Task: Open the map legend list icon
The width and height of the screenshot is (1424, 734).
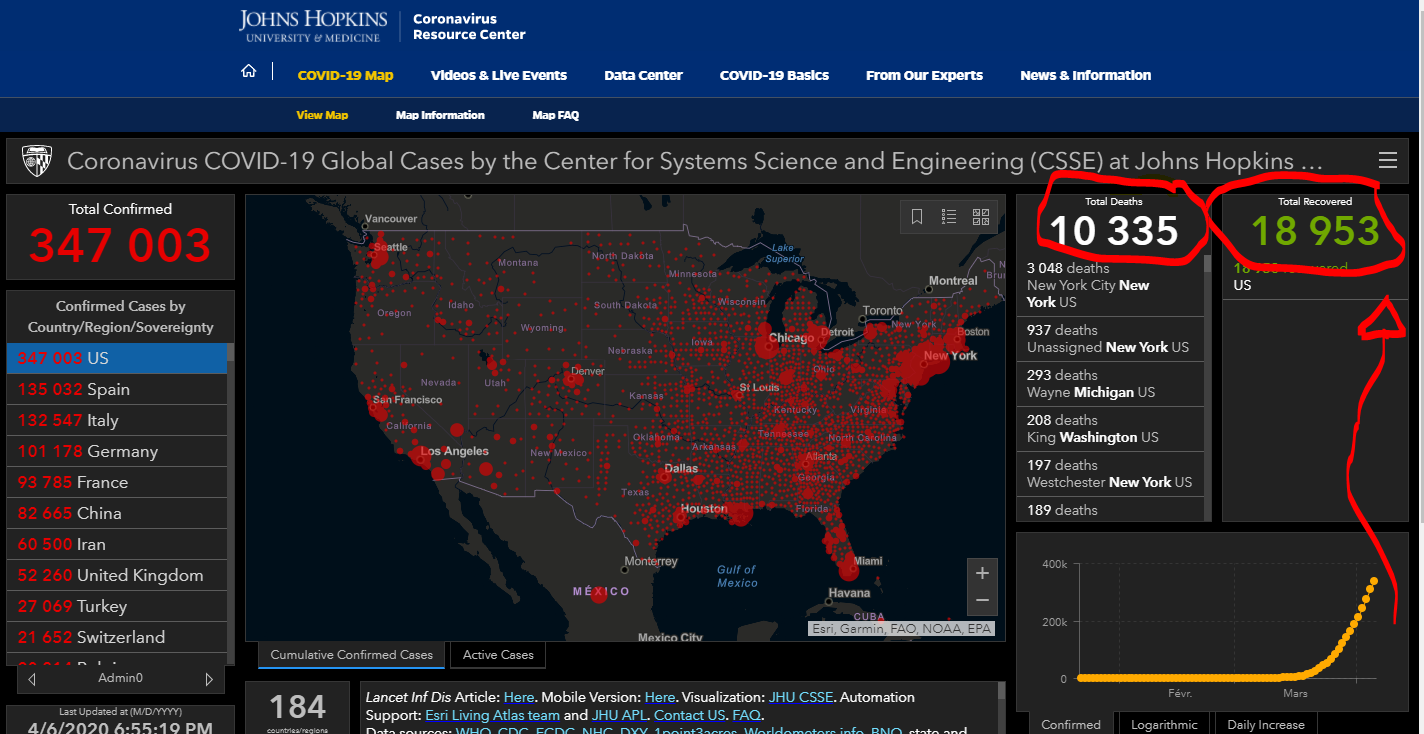Action: [x=949, y=216]
